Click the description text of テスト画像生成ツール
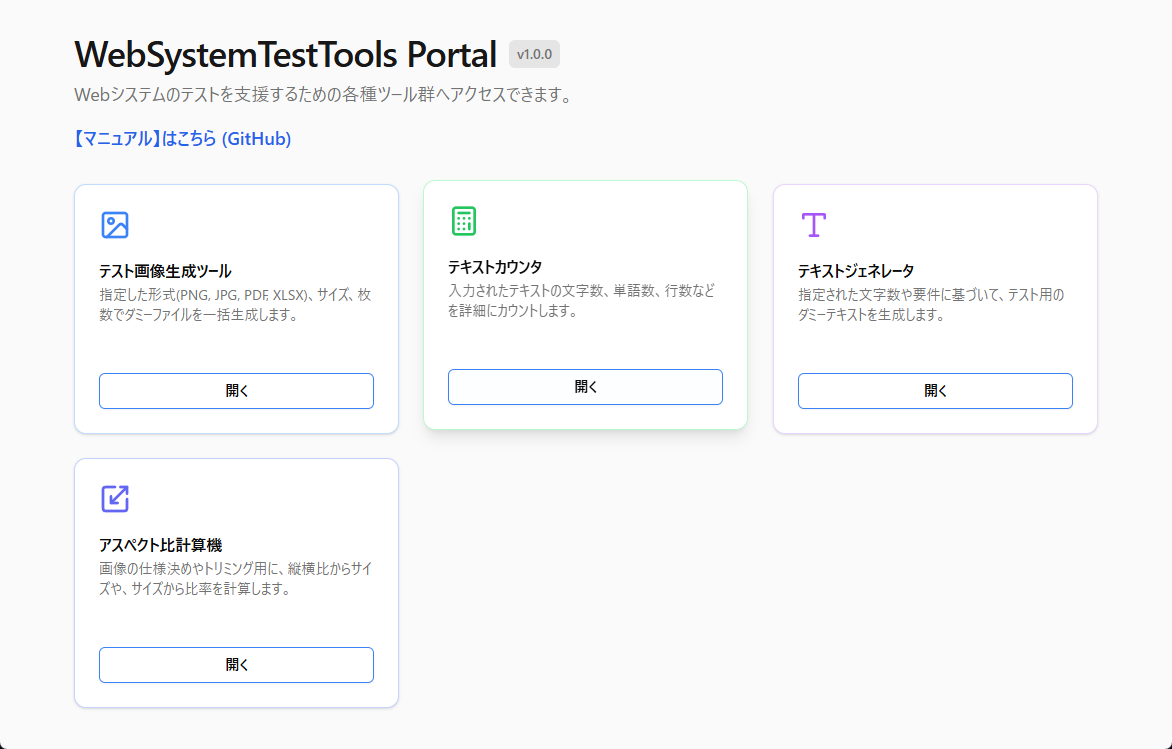This screenshot has width=1172, height=749. coord(235,305)
